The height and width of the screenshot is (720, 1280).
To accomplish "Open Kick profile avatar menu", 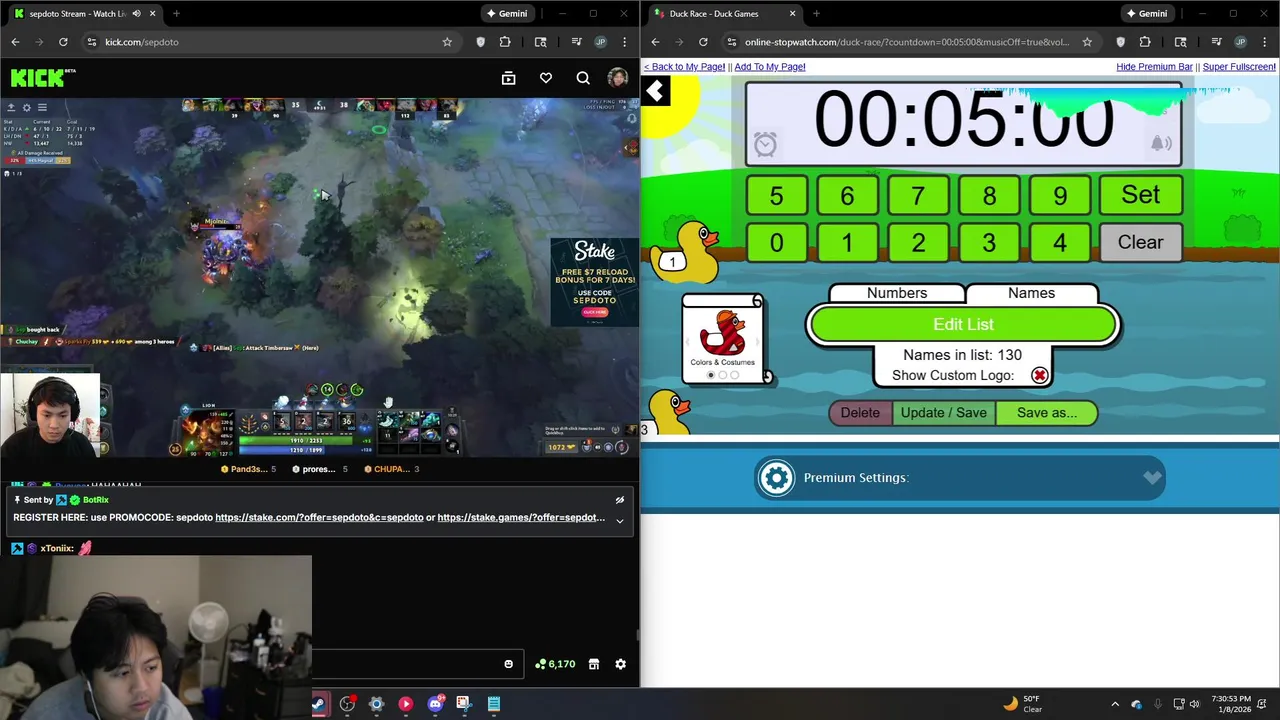I will click(x=618, y=78).
